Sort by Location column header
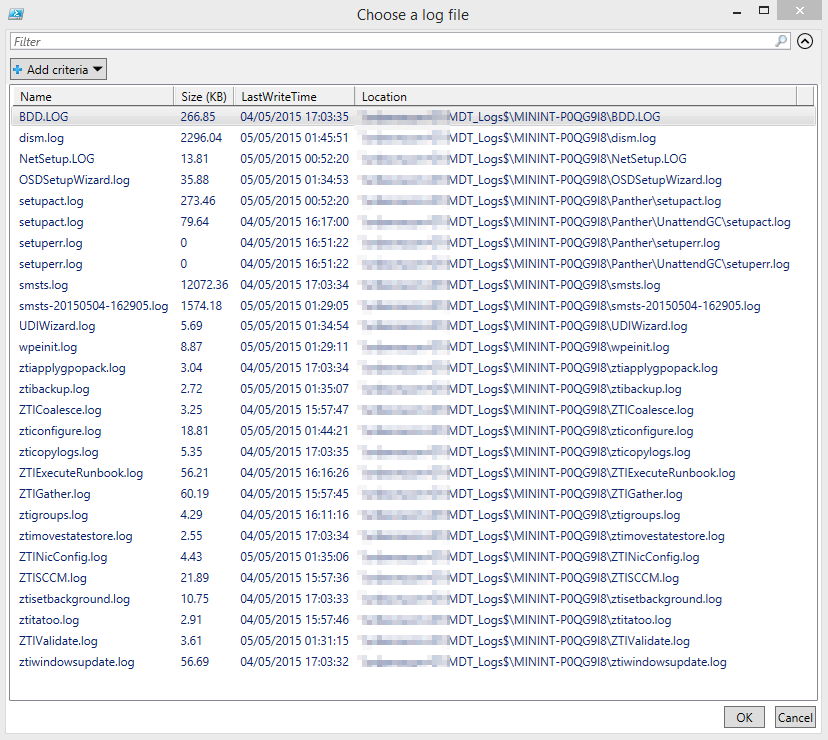828x740 pixels. click(384, 97)
